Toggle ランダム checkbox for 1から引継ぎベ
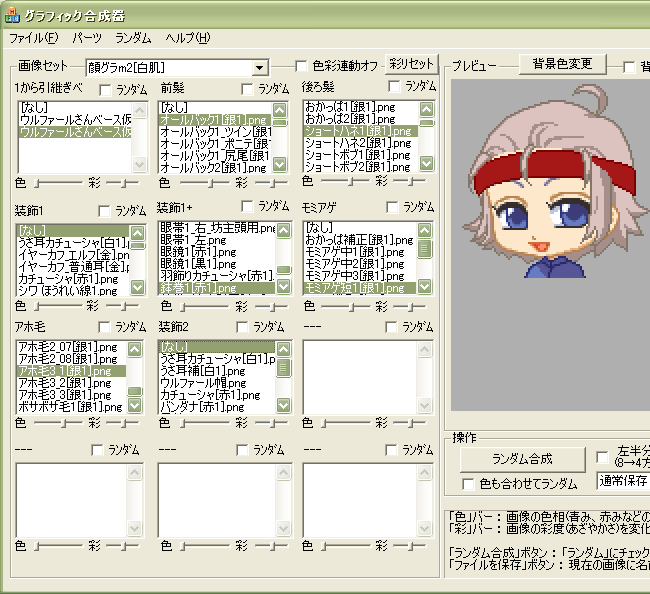Screen dimensions: 650x594 [x=106, y=90]
